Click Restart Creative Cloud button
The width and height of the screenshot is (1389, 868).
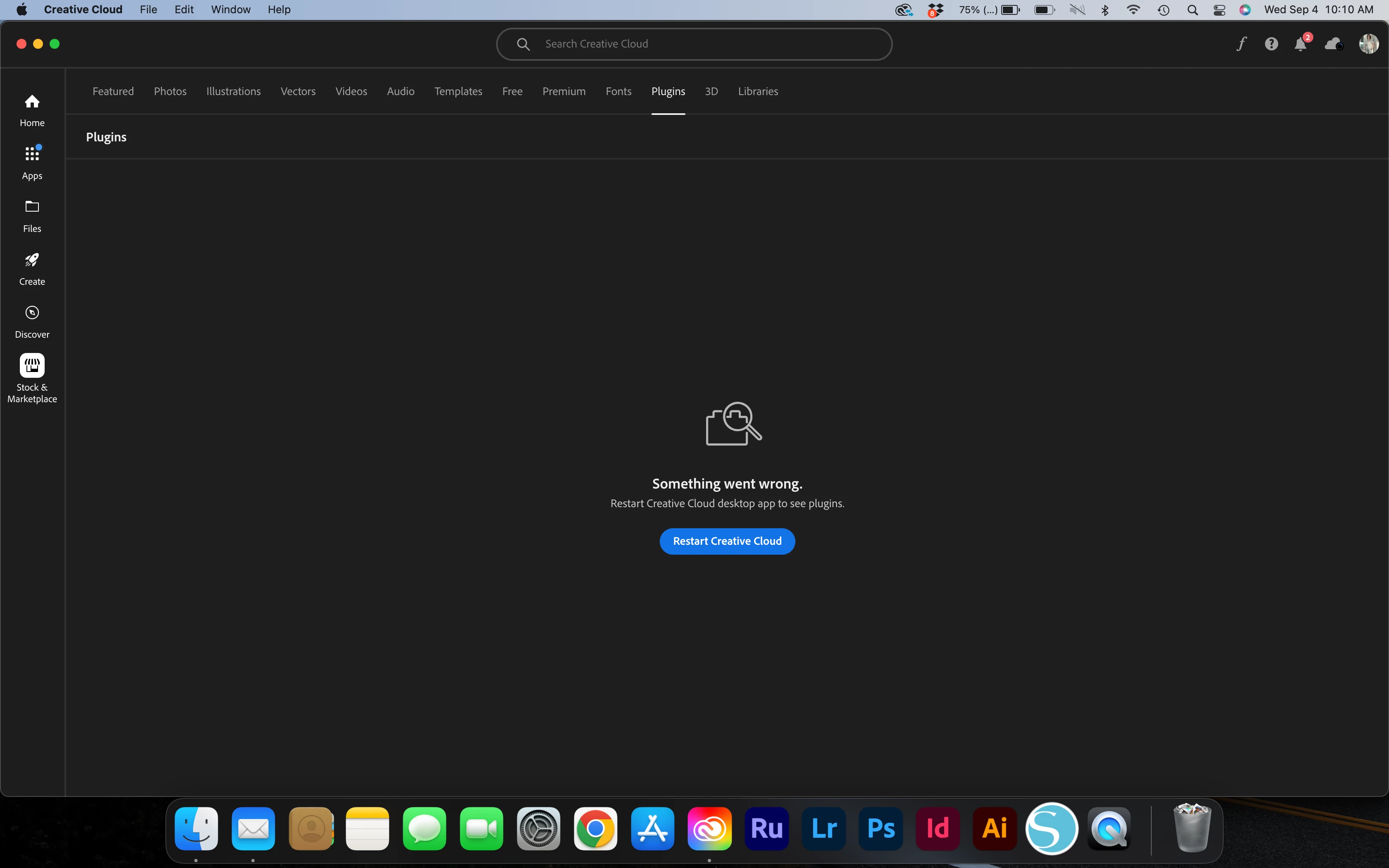tap(727, 541)
